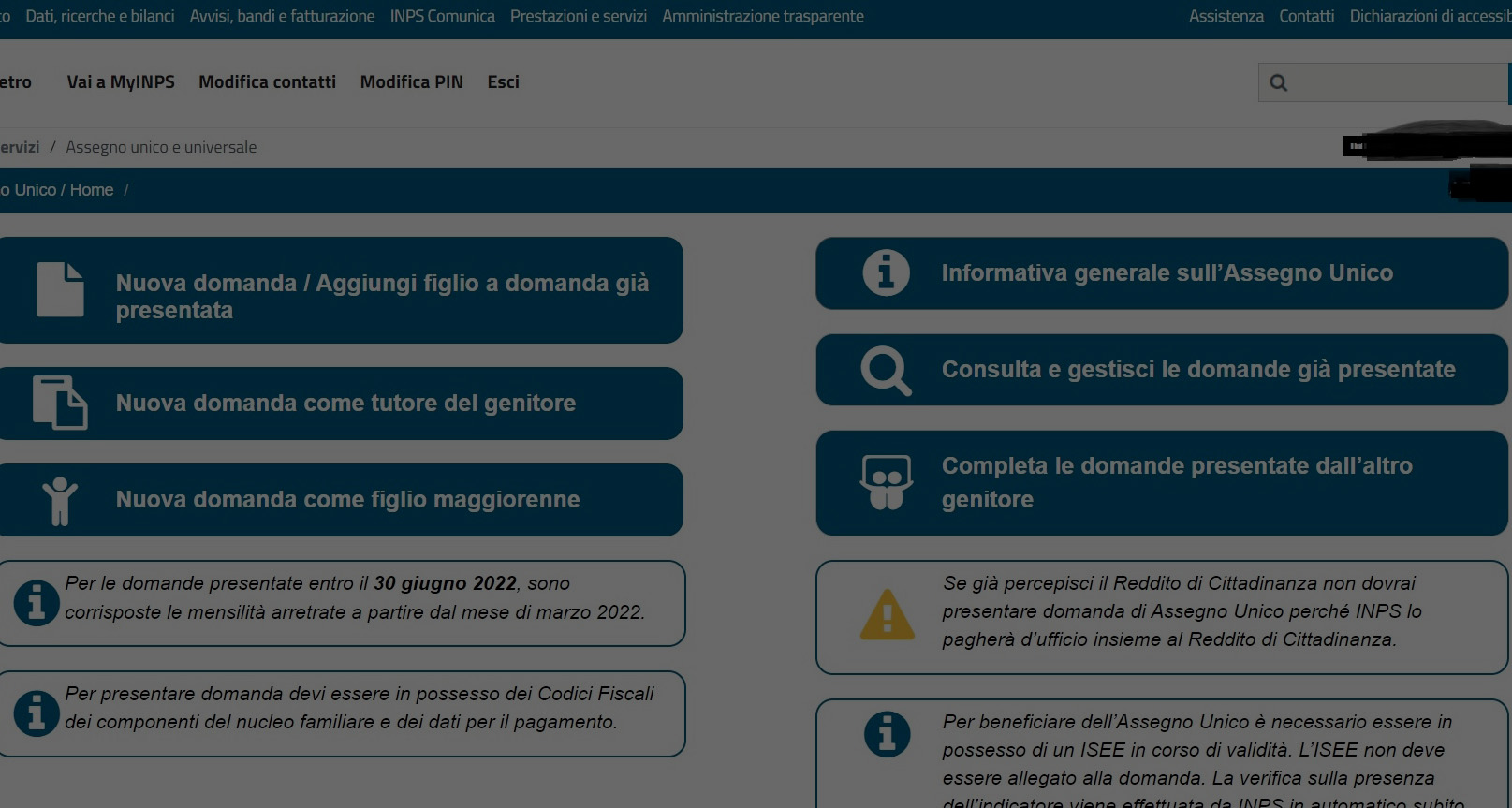Screen dimensions: 1512x808
Task: Click the info icon beside the ISEE note
Action: [887, 733]
